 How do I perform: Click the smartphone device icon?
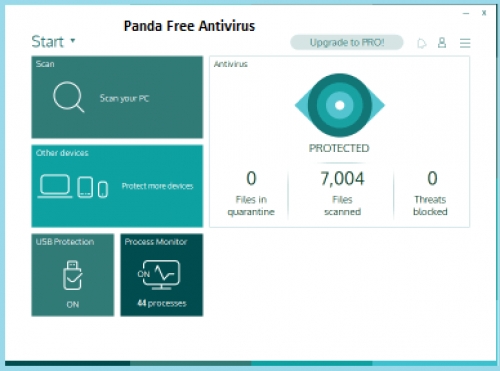point(103,189)
